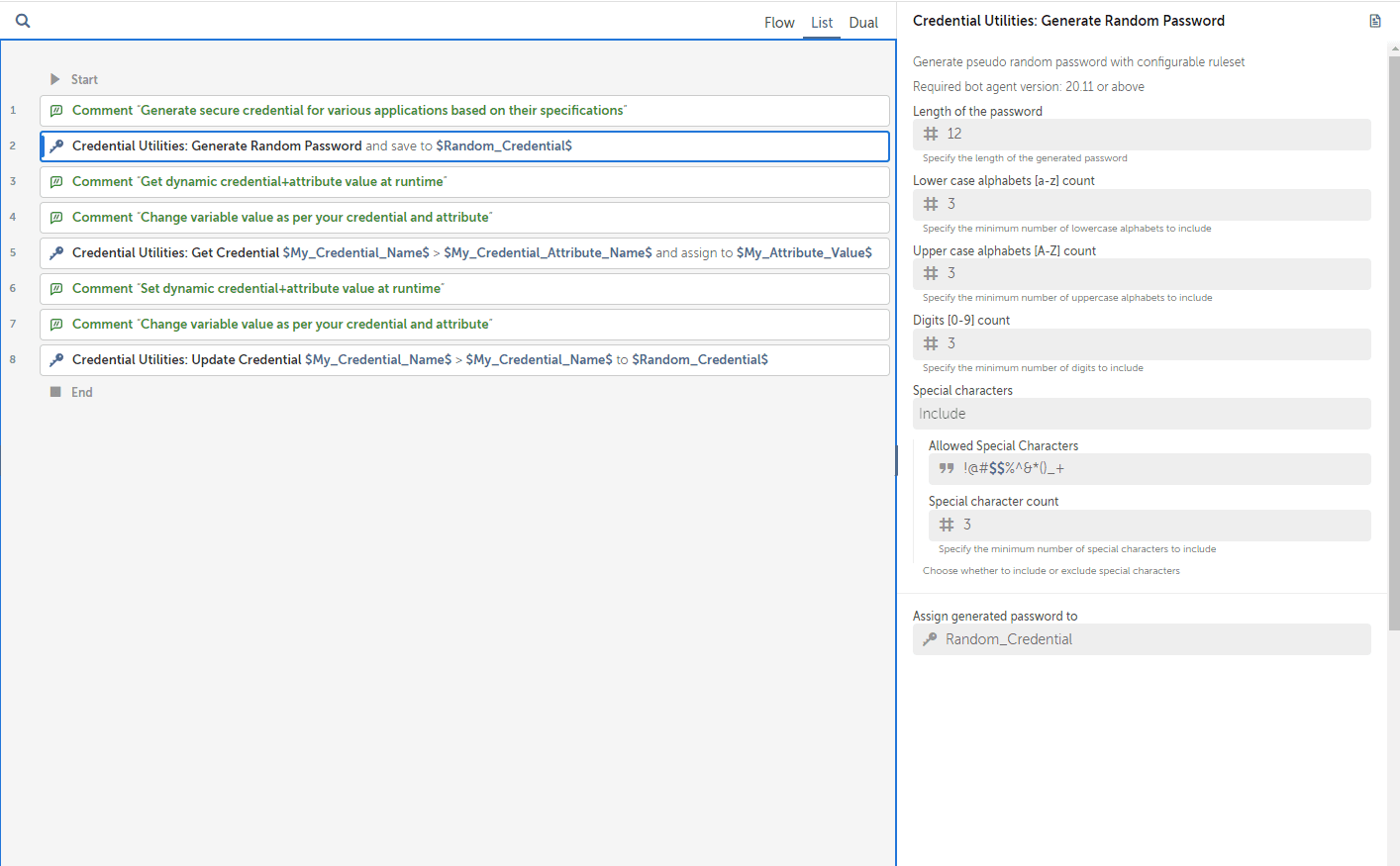Select the List view tab
The width and height of the screenshot is (1400, 866).
pos(822,23)
